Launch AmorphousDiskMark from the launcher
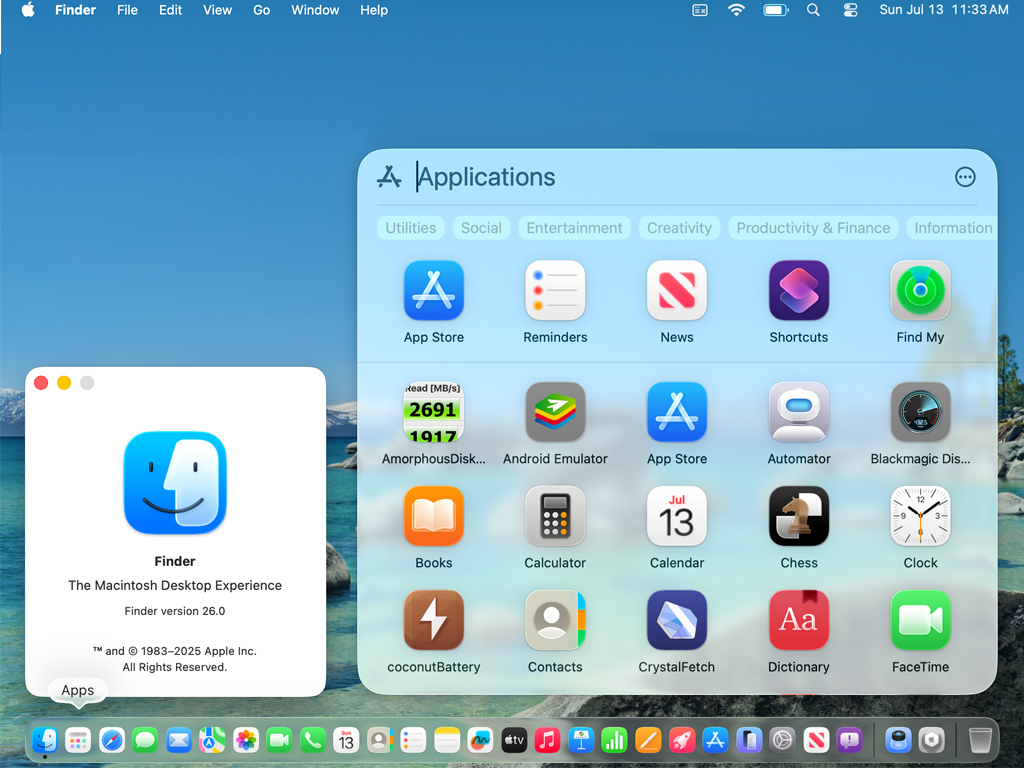 point(434,412)
